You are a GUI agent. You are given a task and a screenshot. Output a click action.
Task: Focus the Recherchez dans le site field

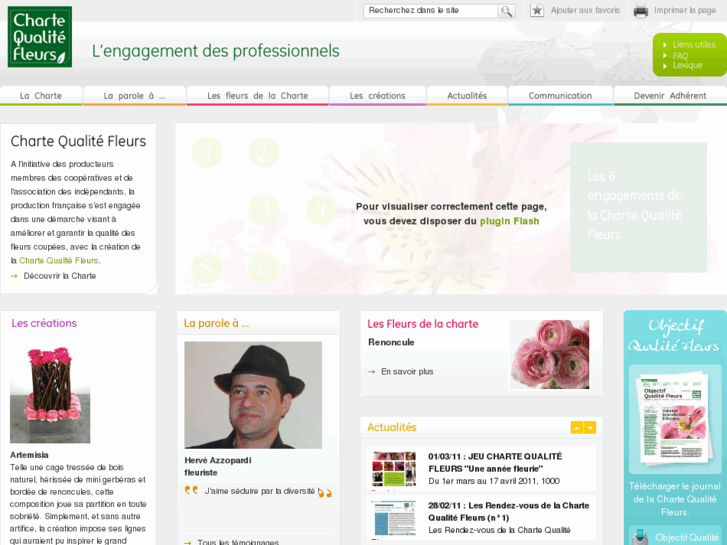(x=431, y=11)
